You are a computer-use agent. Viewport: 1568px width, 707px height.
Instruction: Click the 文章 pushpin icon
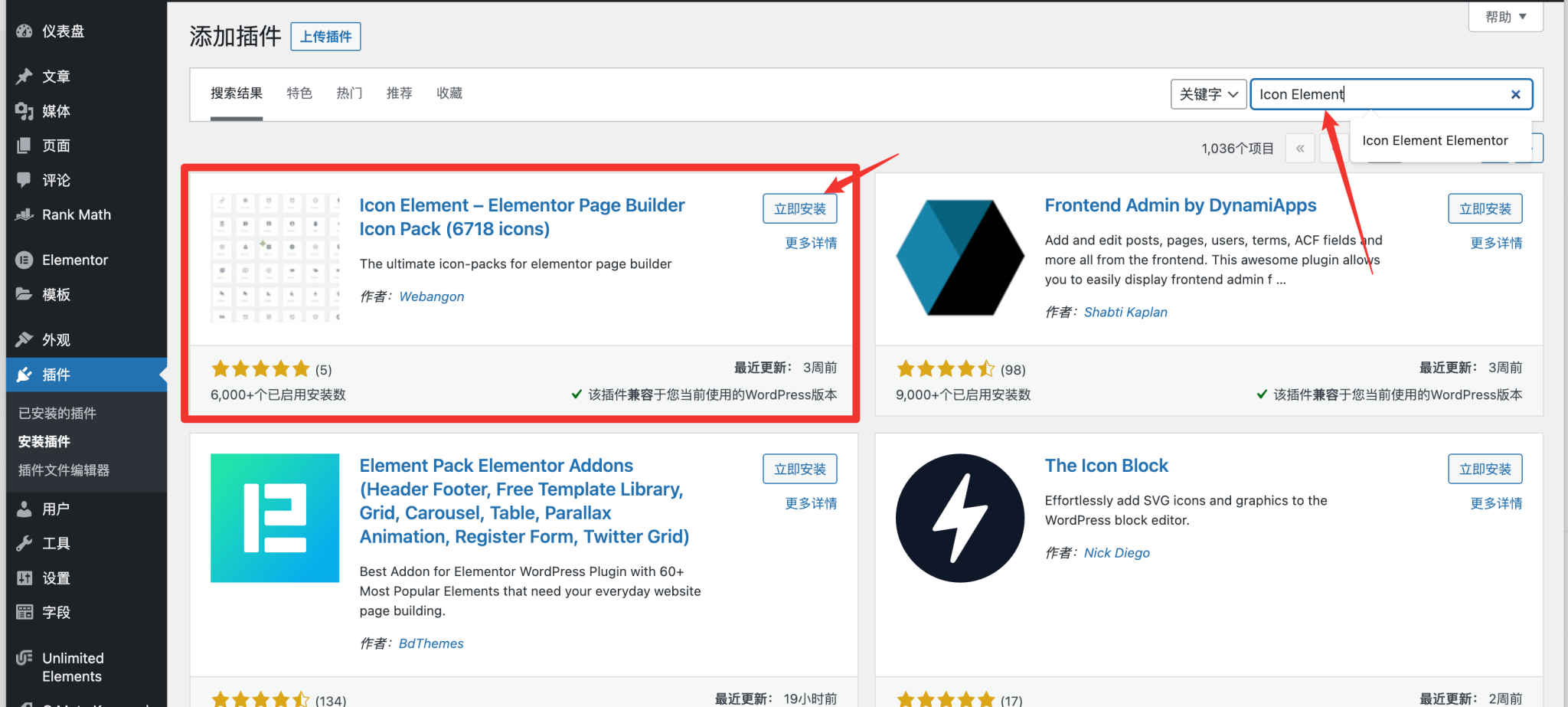[24, 77]
